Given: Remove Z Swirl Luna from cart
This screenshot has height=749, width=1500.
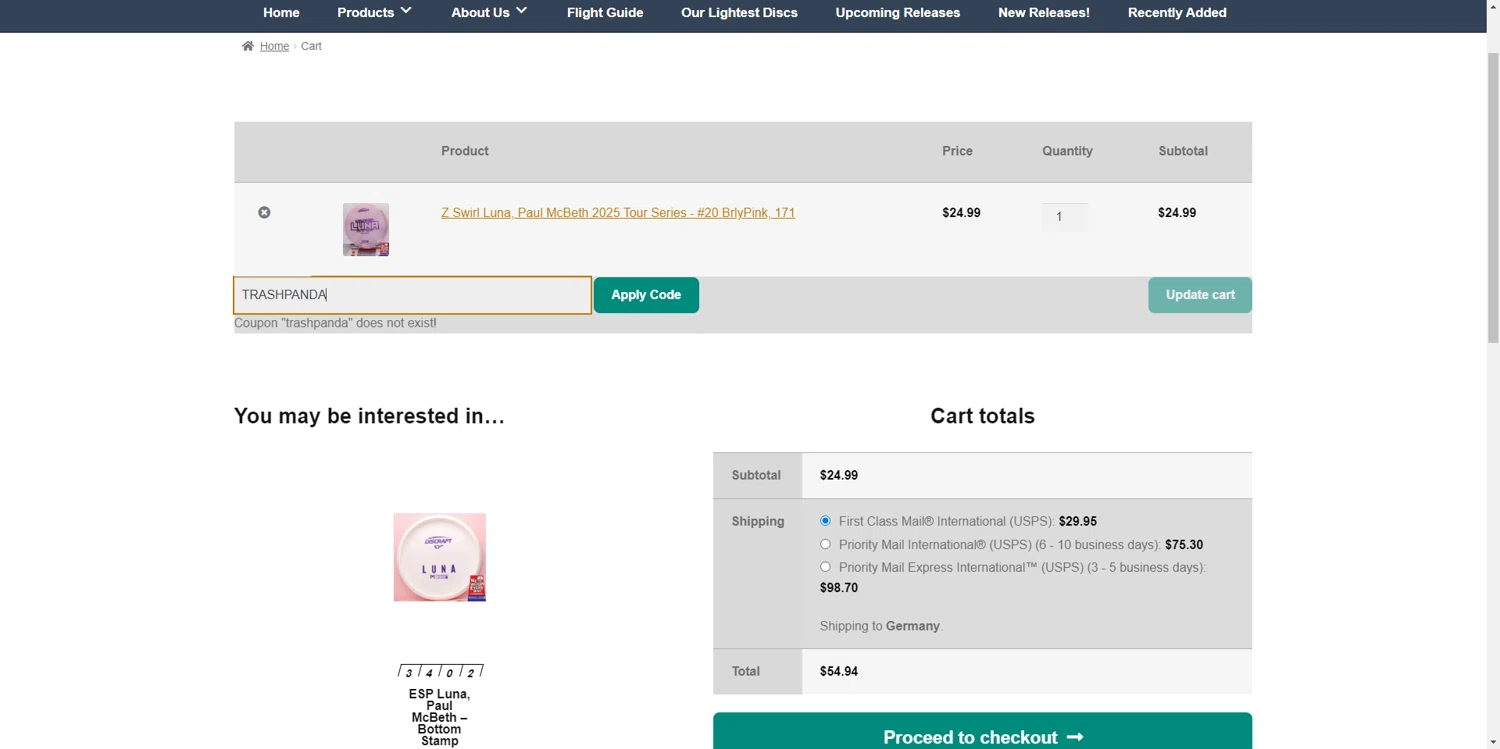Looking at the screenshot, I should (264, 212).
